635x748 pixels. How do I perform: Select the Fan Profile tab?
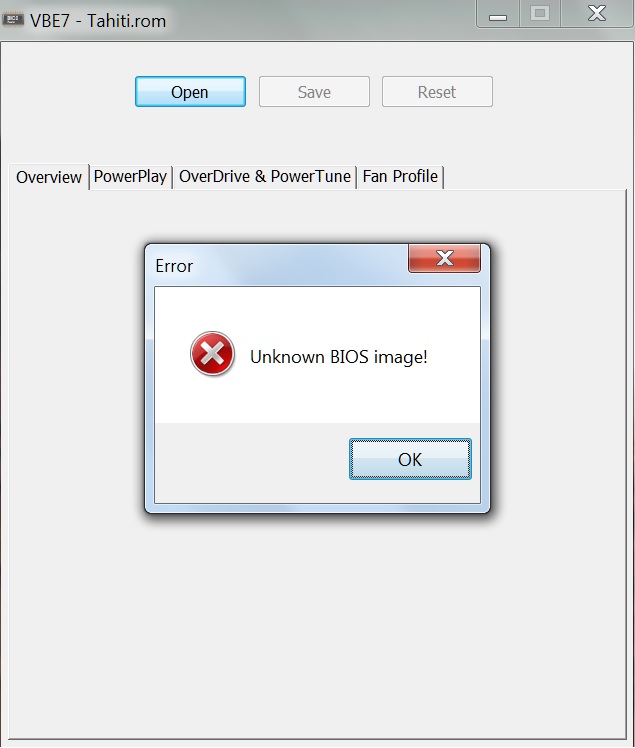click(x=400, y=177)
